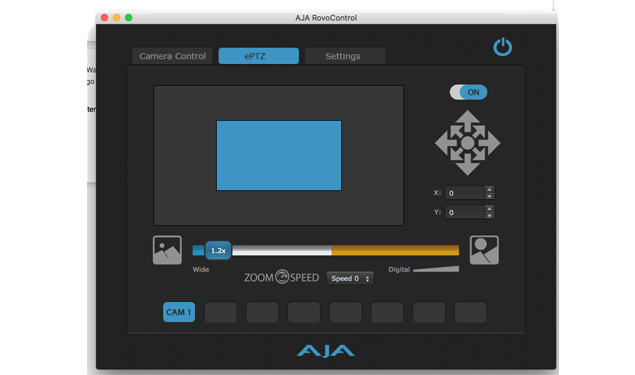Click the up-left diagonal arrow on pan pad
Image resolution: width=635 pixels, height=375 pixels.
456,131
